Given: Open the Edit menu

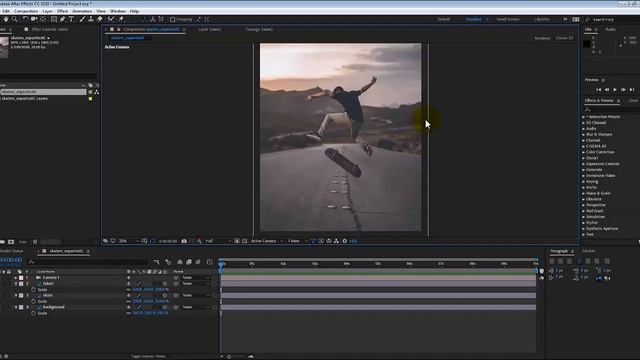Looking at the screenshot, I should 6,11.
